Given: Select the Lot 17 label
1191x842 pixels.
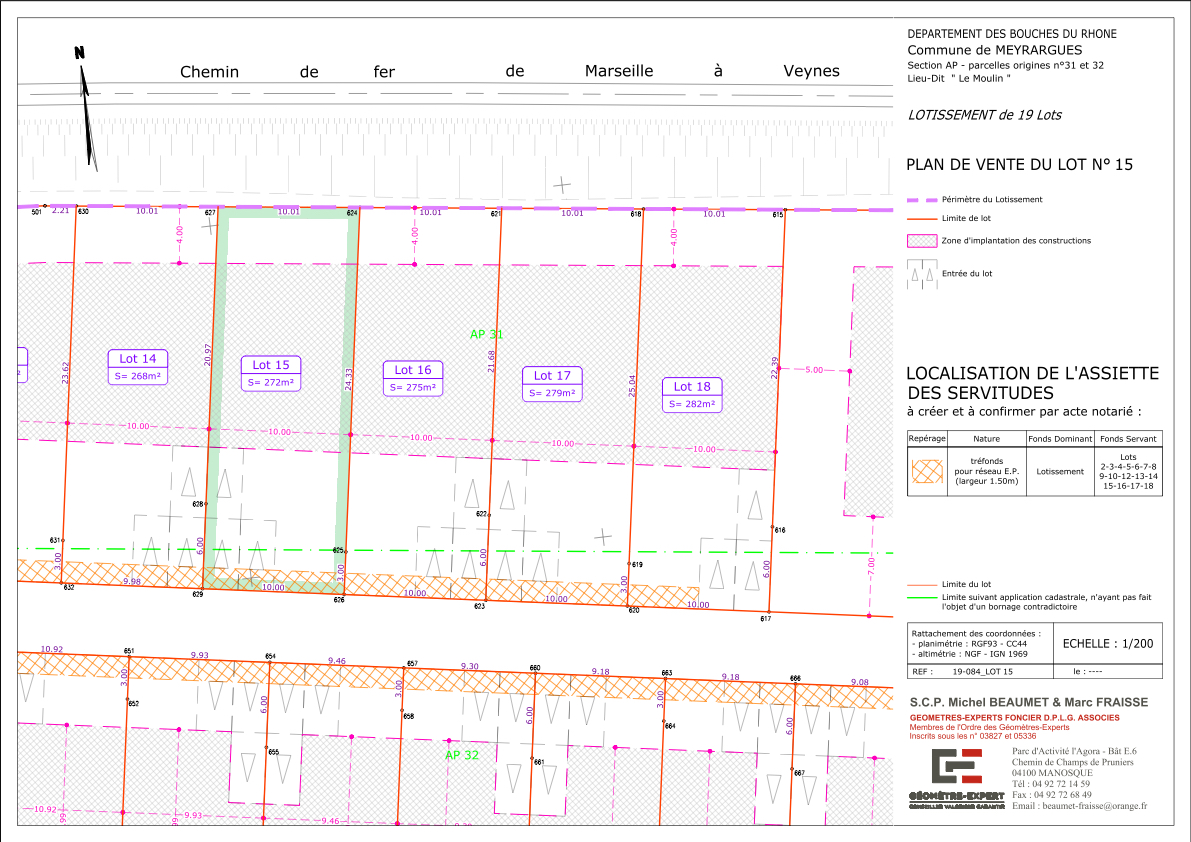Looking at the screenshot, I should pyautogui.click(x=552, y=376).
